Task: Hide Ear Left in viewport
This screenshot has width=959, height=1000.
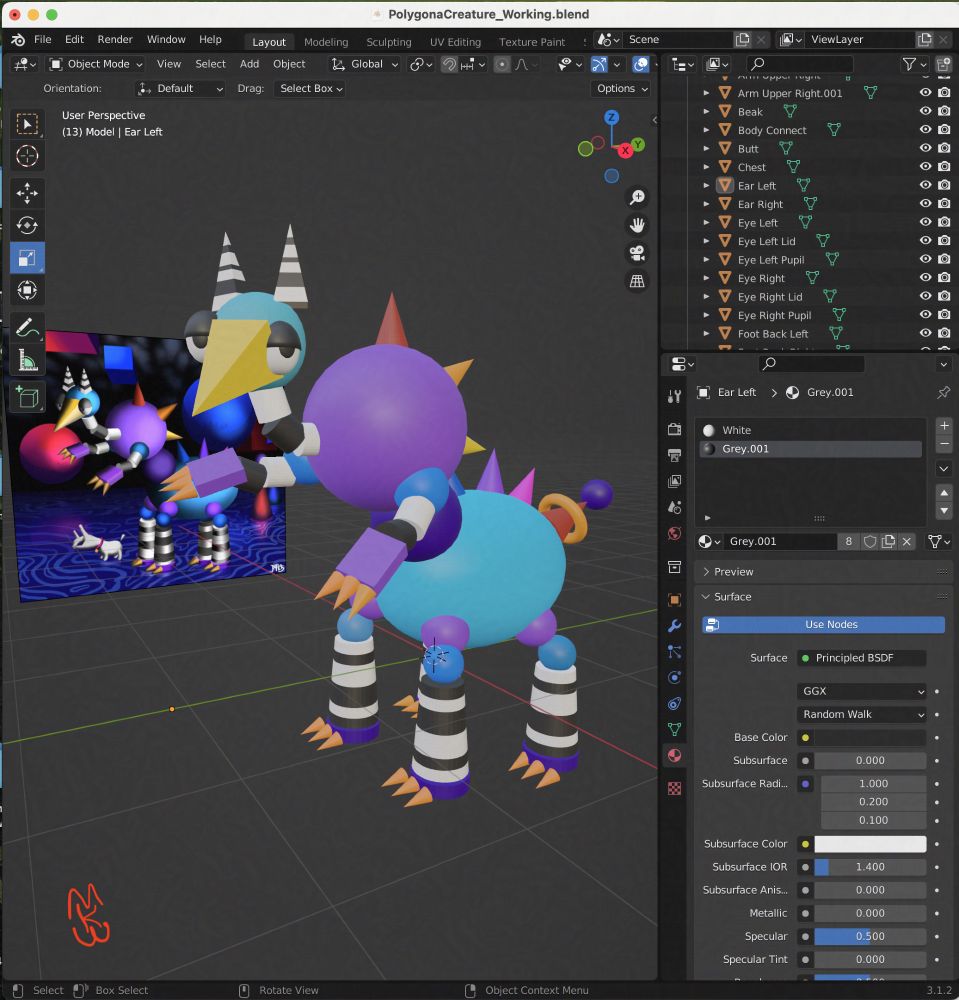Action: [925, 185]
